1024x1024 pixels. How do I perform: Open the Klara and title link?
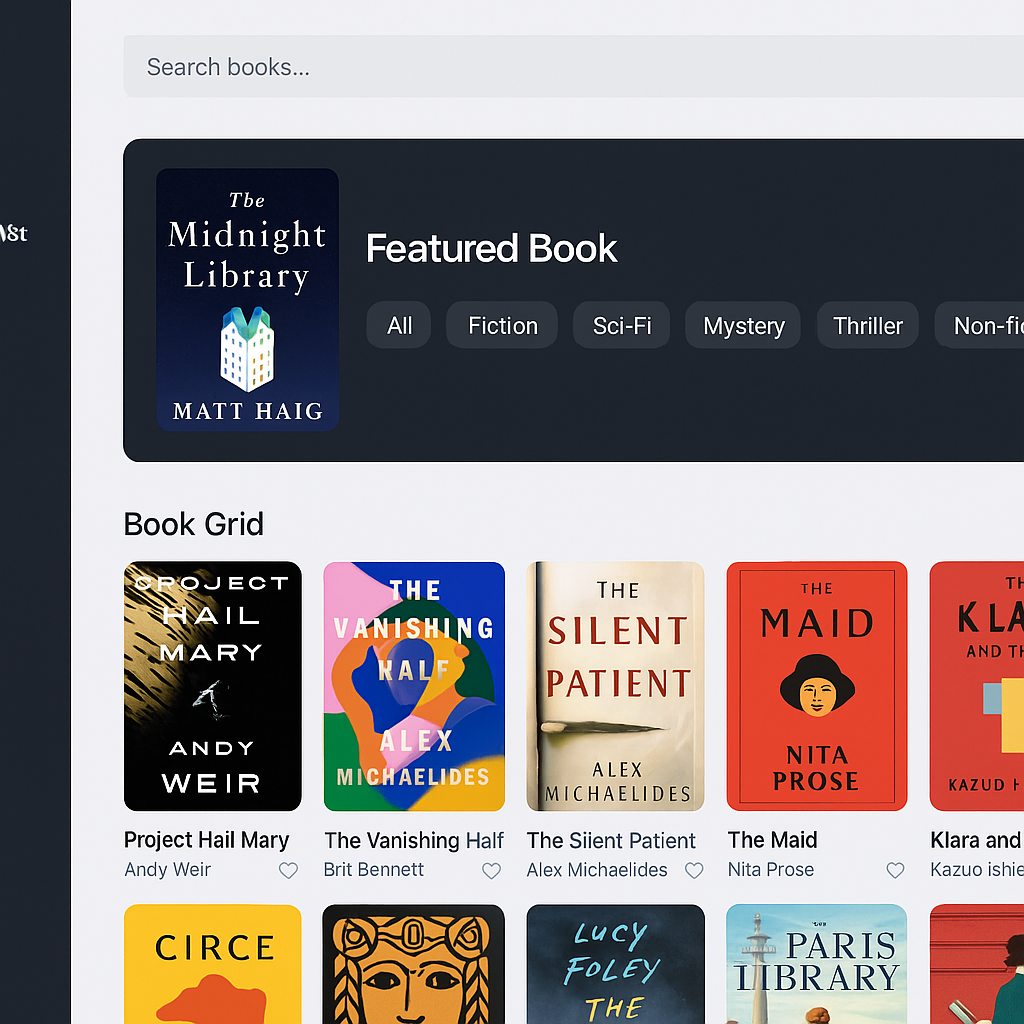977,840
